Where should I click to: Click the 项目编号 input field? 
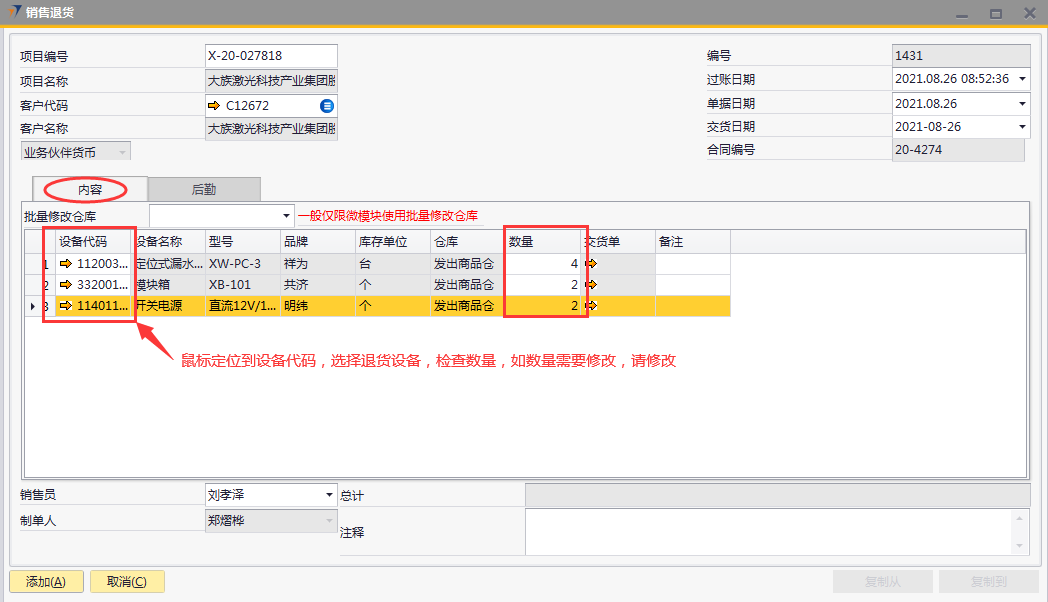pos(270,56)
